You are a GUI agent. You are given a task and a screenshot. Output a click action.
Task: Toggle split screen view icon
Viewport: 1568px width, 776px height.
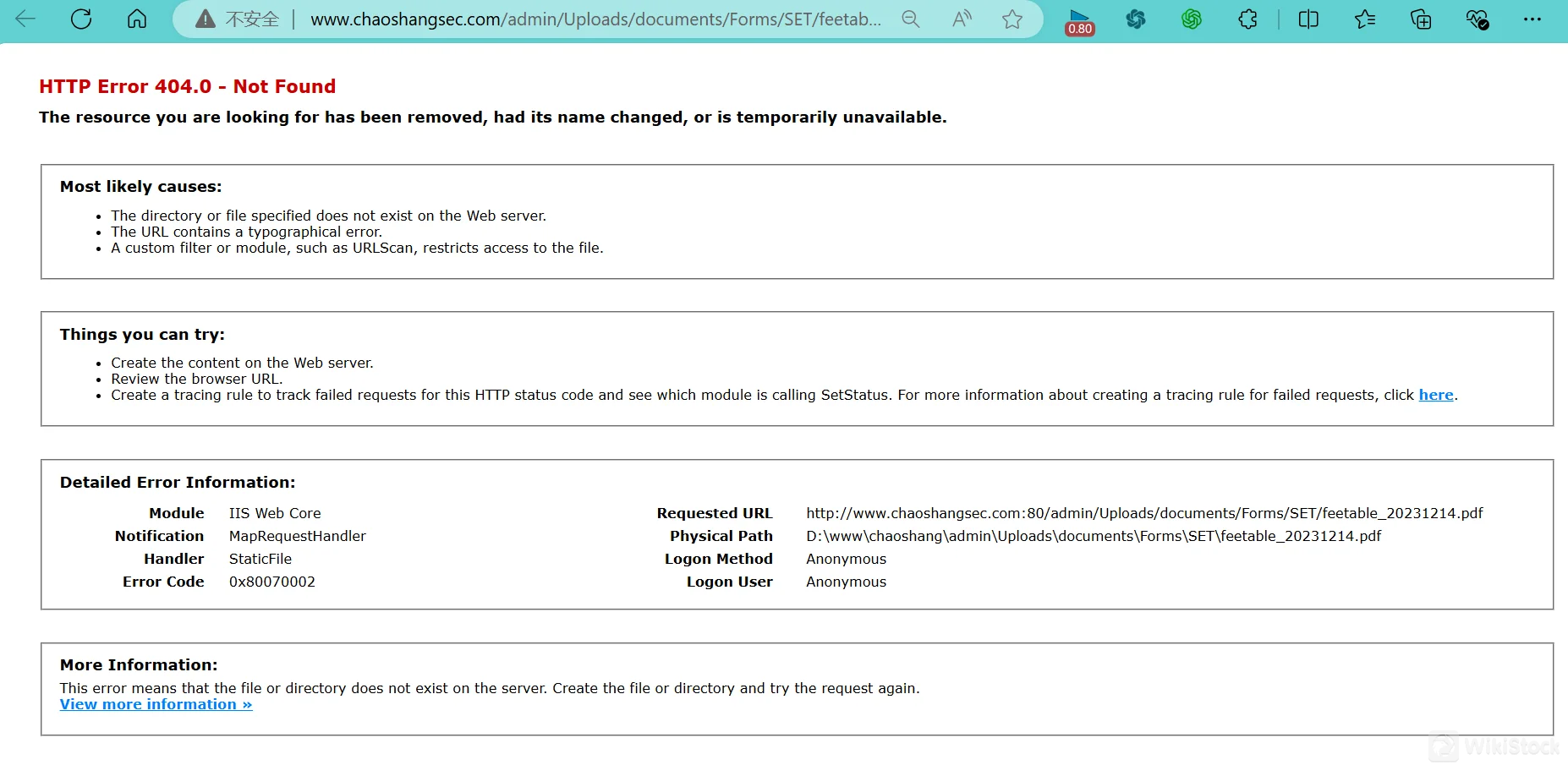1308,19
